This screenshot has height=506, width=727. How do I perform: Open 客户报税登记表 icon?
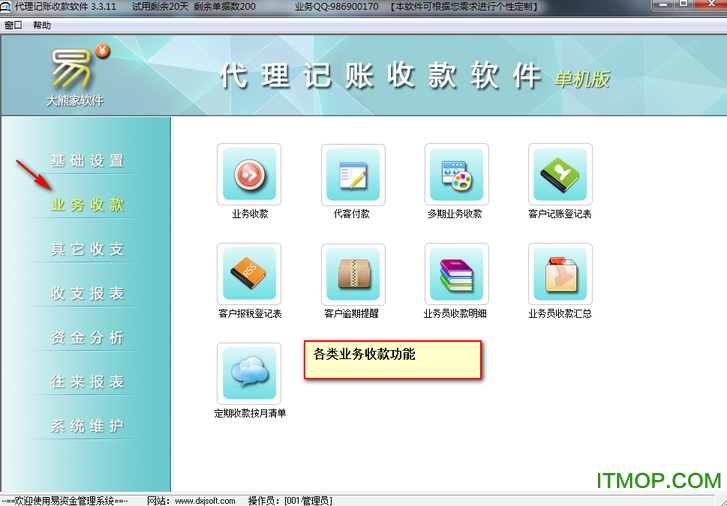(249, 274)
